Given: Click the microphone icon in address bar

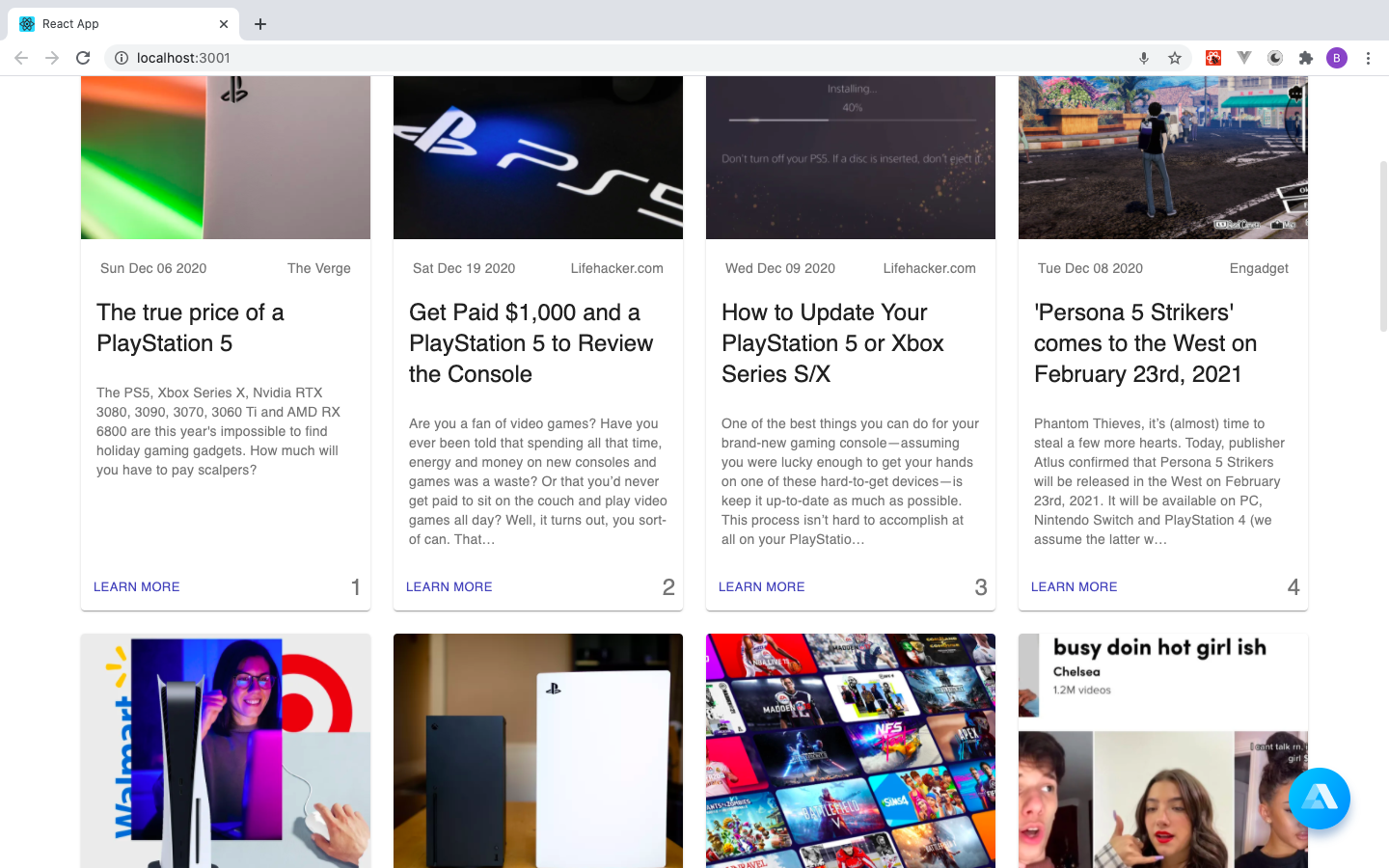Looking at the screenshot, I should coord(1144,58).
